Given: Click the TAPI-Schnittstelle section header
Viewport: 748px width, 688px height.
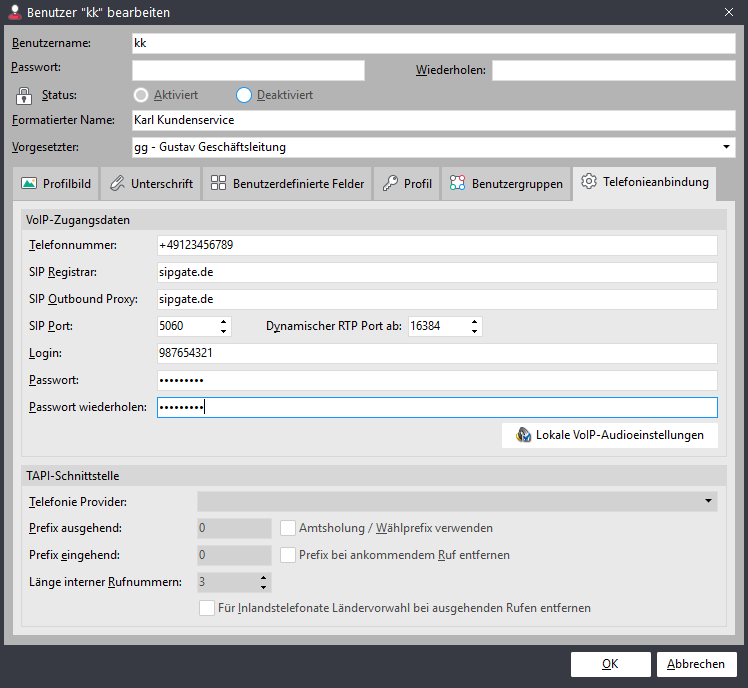Looking at the screenshot, I should pyautogui.click(x=374, y=476).
